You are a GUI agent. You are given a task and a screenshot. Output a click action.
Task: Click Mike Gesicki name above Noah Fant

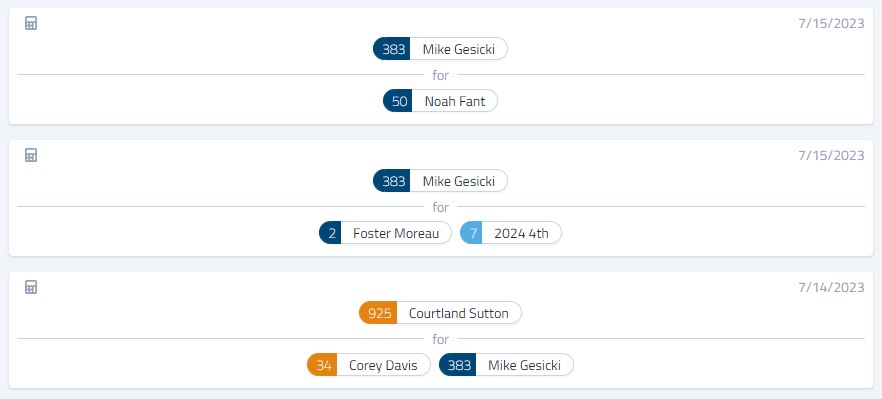tap(458, 50)
